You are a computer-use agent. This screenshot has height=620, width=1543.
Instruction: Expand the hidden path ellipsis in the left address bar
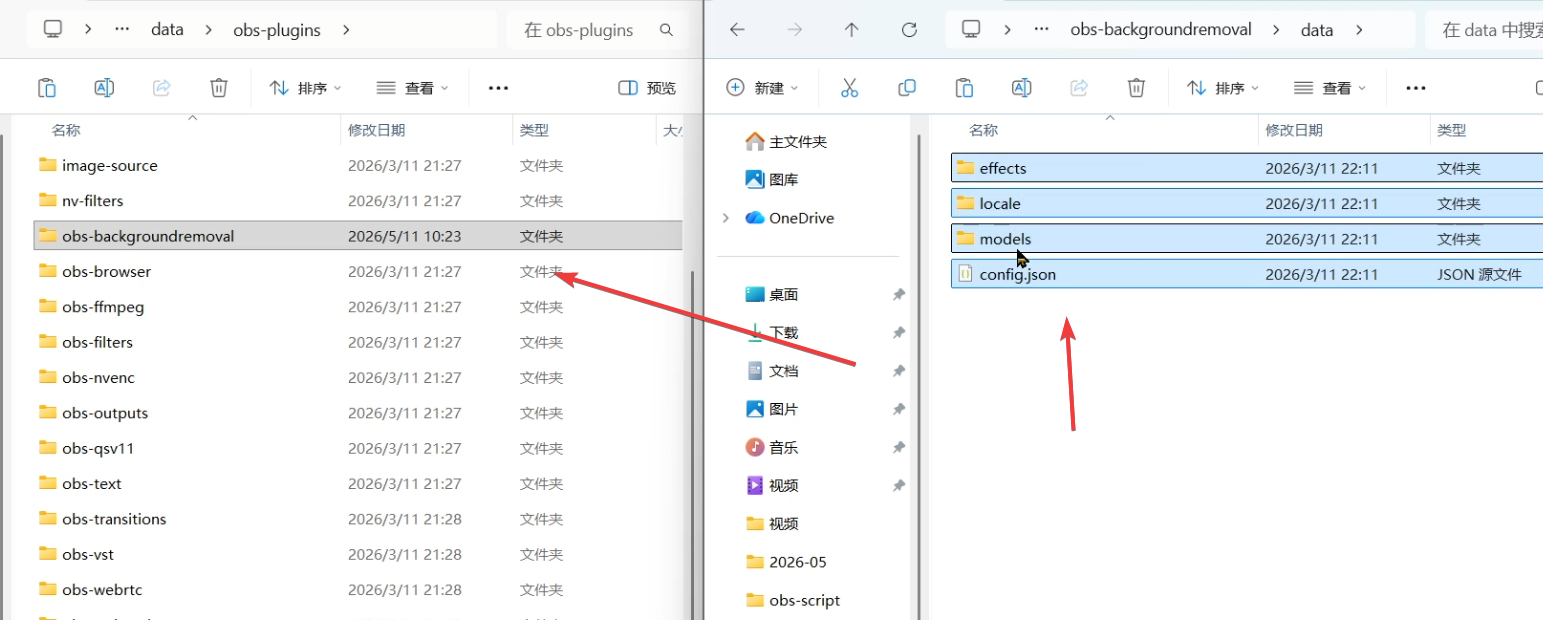123,30
